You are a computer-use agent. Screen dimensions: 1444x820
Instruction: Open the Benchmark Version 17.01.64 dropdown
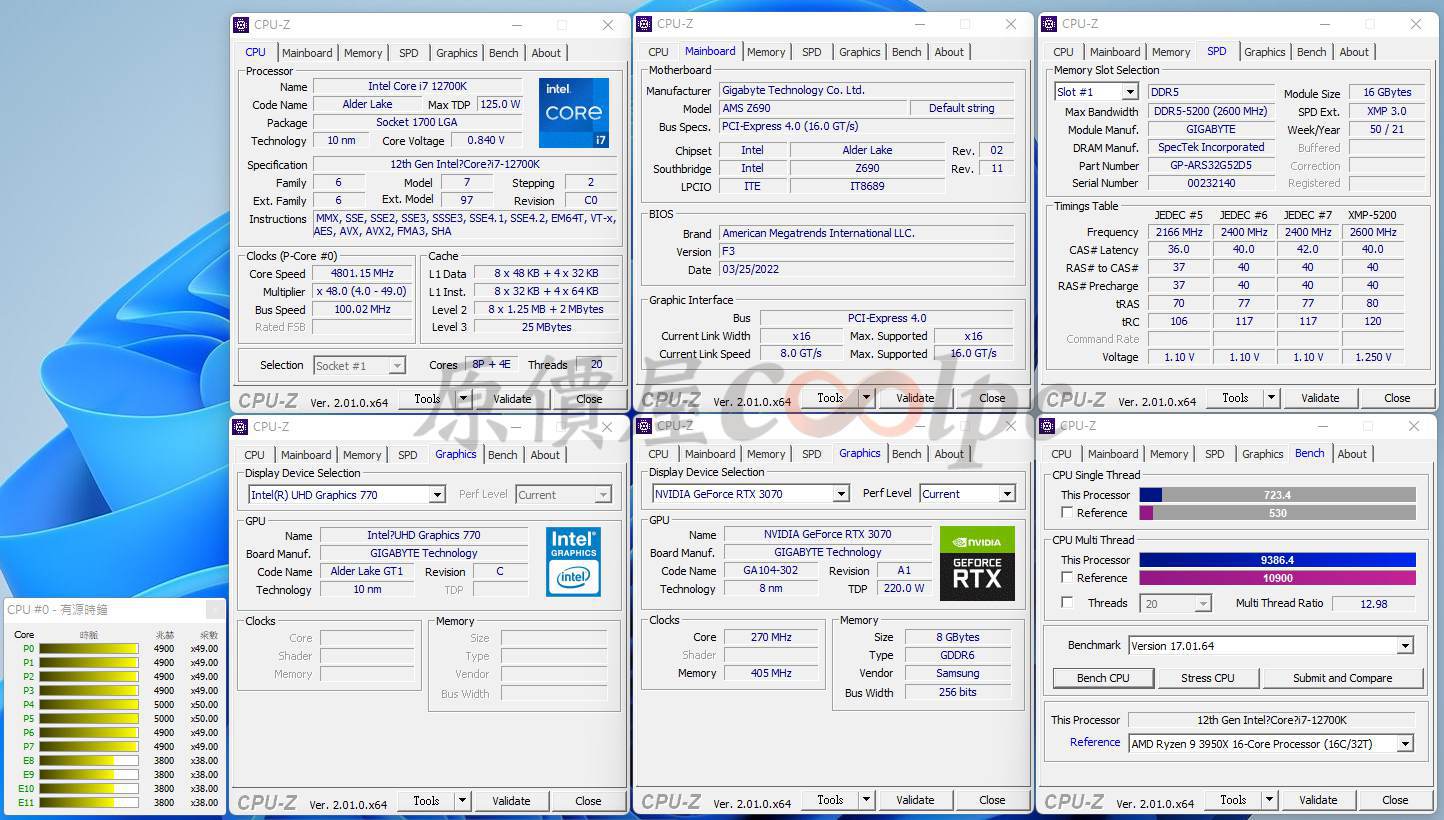click(x=1405, y=646)
